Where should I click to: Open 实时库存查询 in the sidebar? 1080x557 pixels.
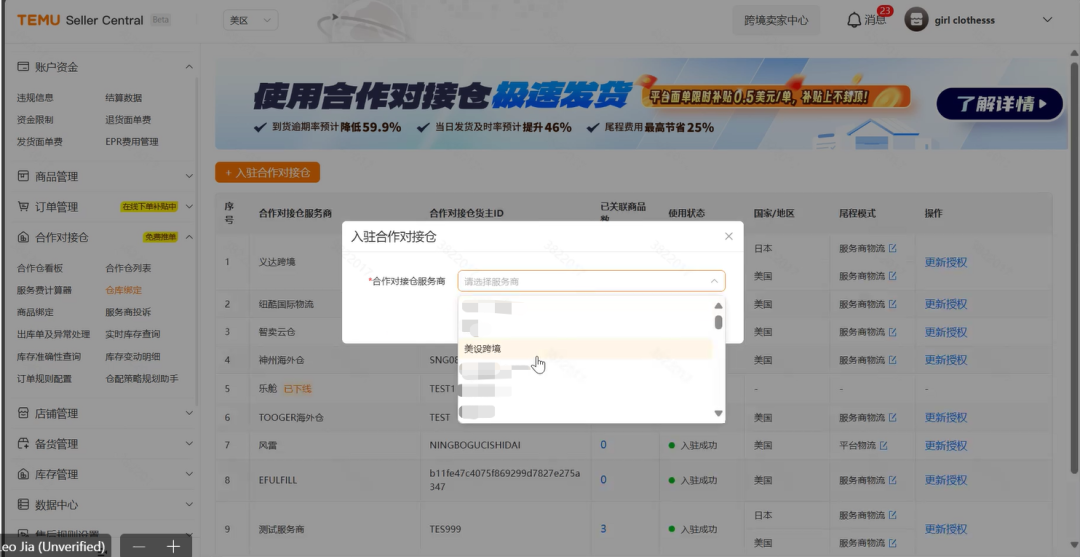point(133,335)
